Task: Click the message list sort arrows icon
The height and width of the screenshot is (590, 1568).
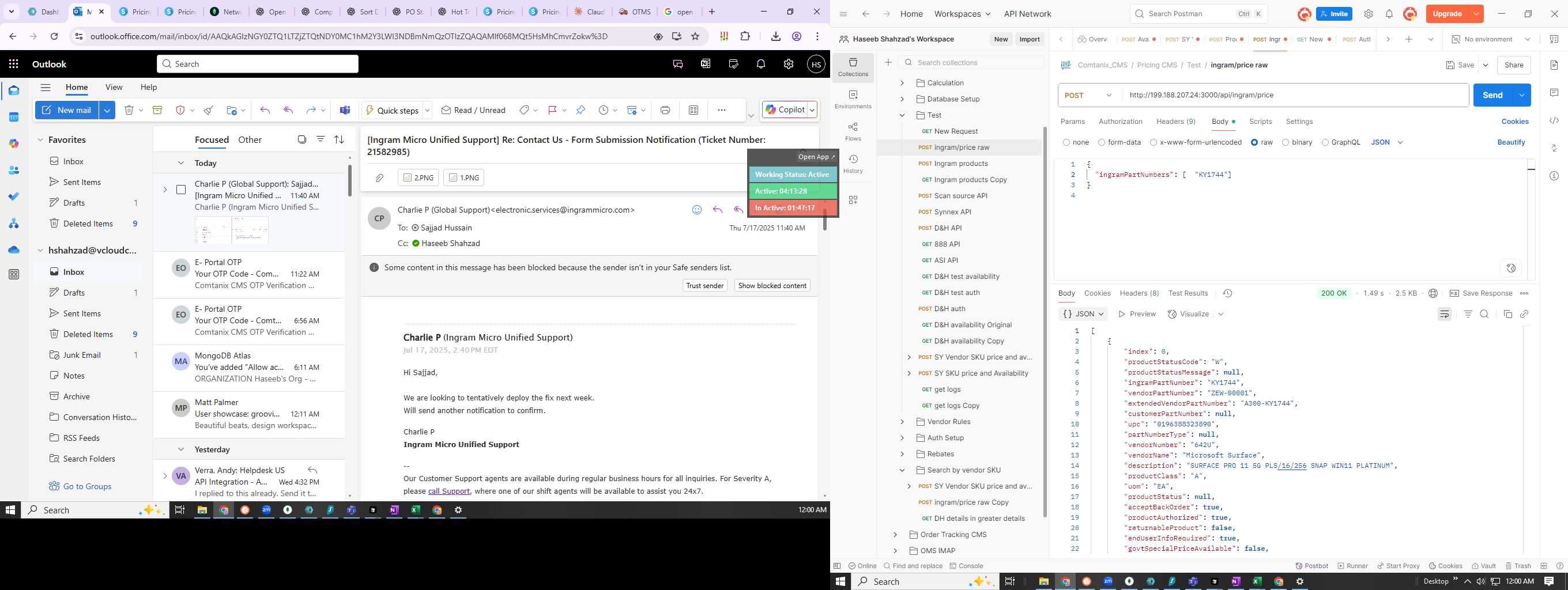Action: click(339, 139)
